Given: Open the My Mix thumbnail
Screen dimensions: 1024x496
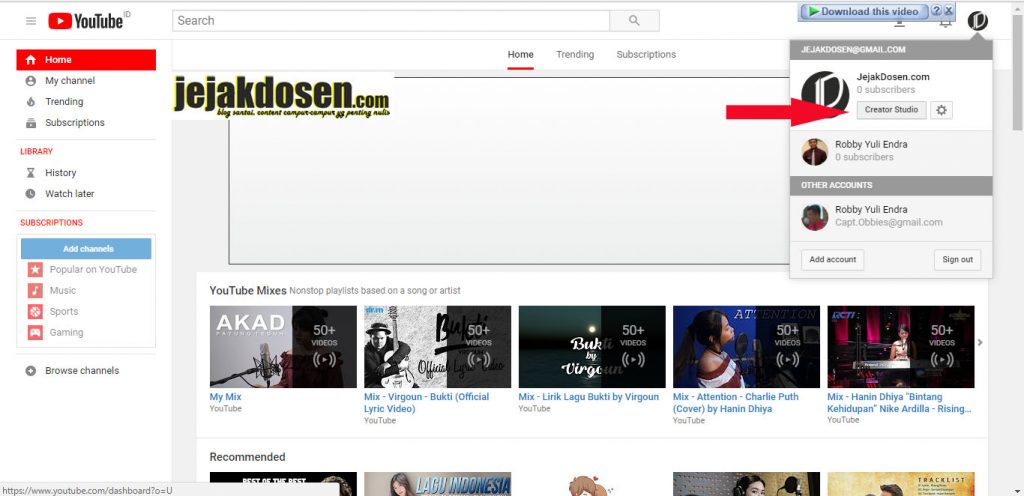Looking at the screenshot, I should tap(283, 347).
